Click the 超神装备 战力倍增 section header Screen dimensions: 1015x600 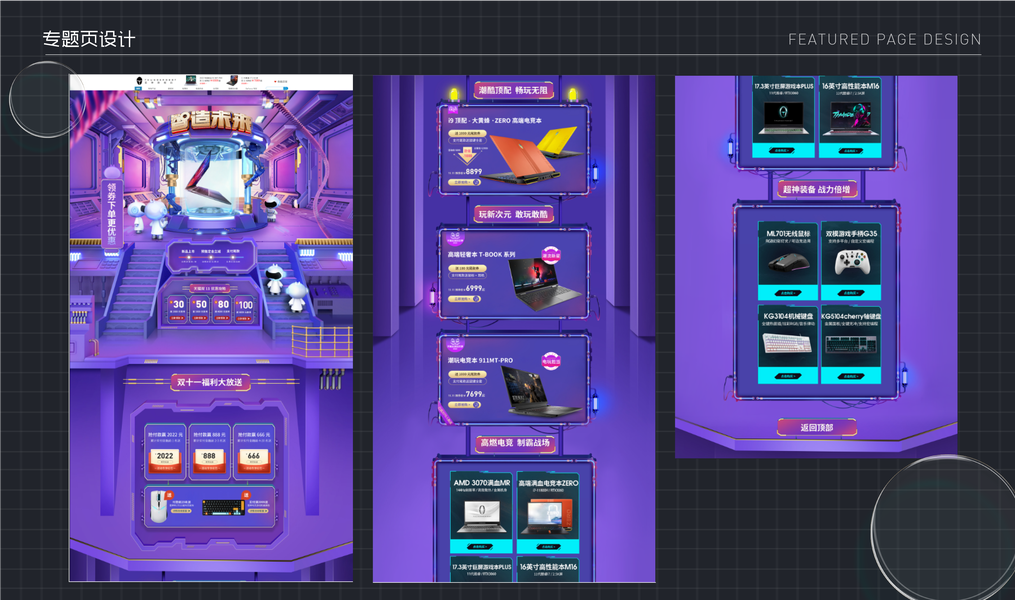[x=817, y=189]
